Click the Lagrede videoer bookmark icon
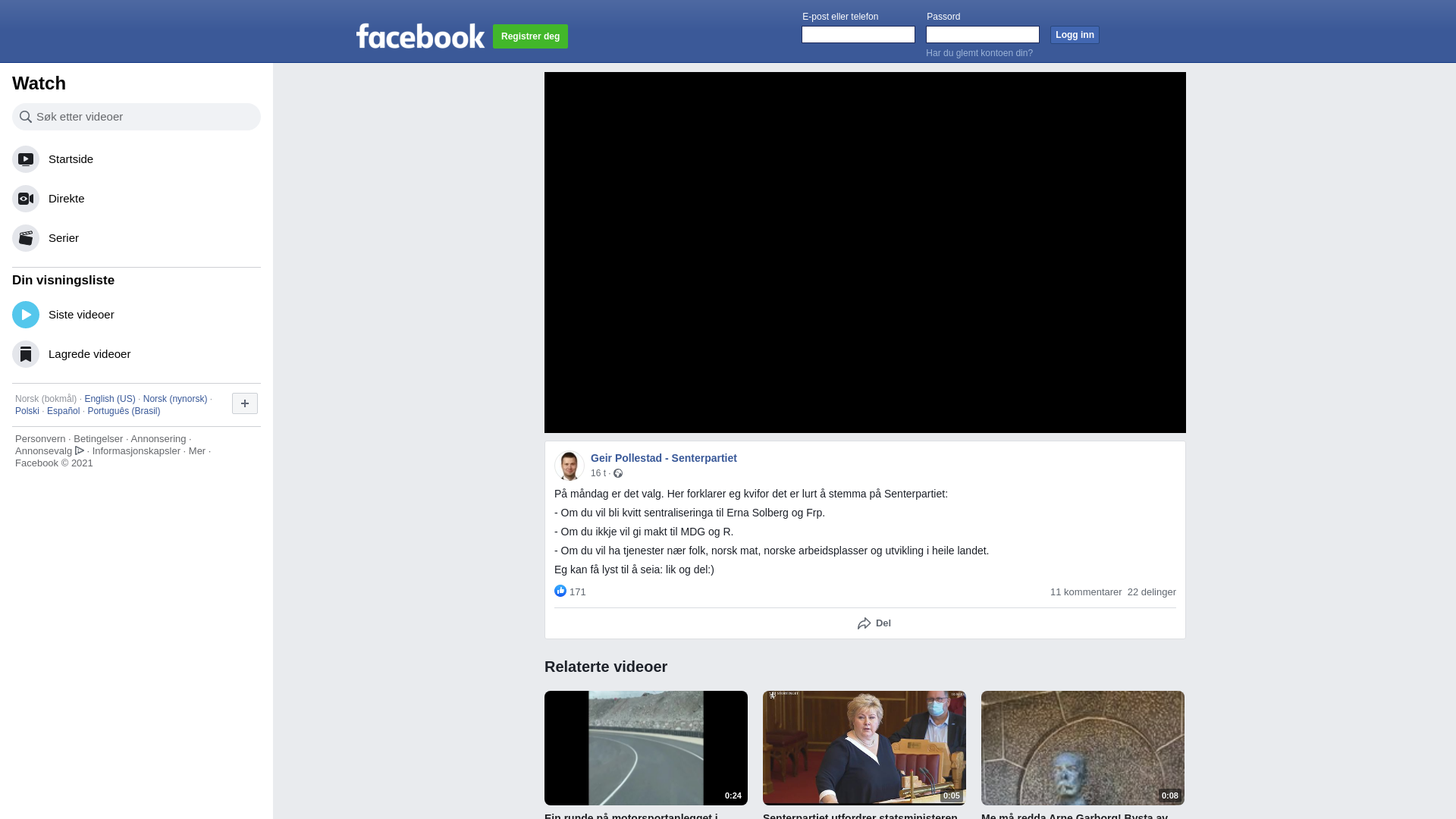 [26, 354]
